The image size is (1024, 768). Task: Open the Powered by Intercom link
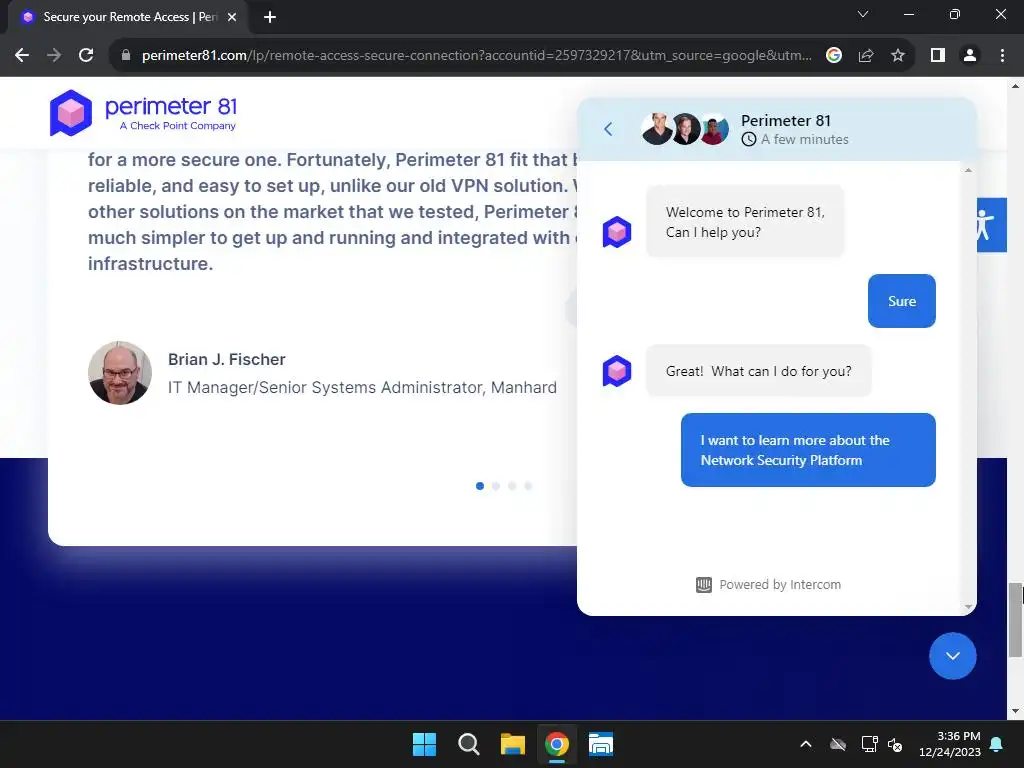(x=769, y=584)
